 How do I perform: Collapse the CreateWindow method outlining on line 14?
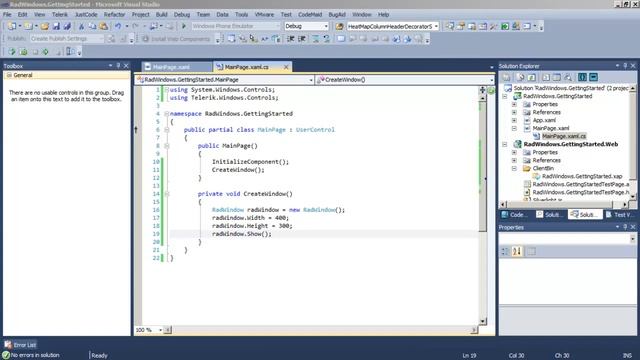[167, 194]
